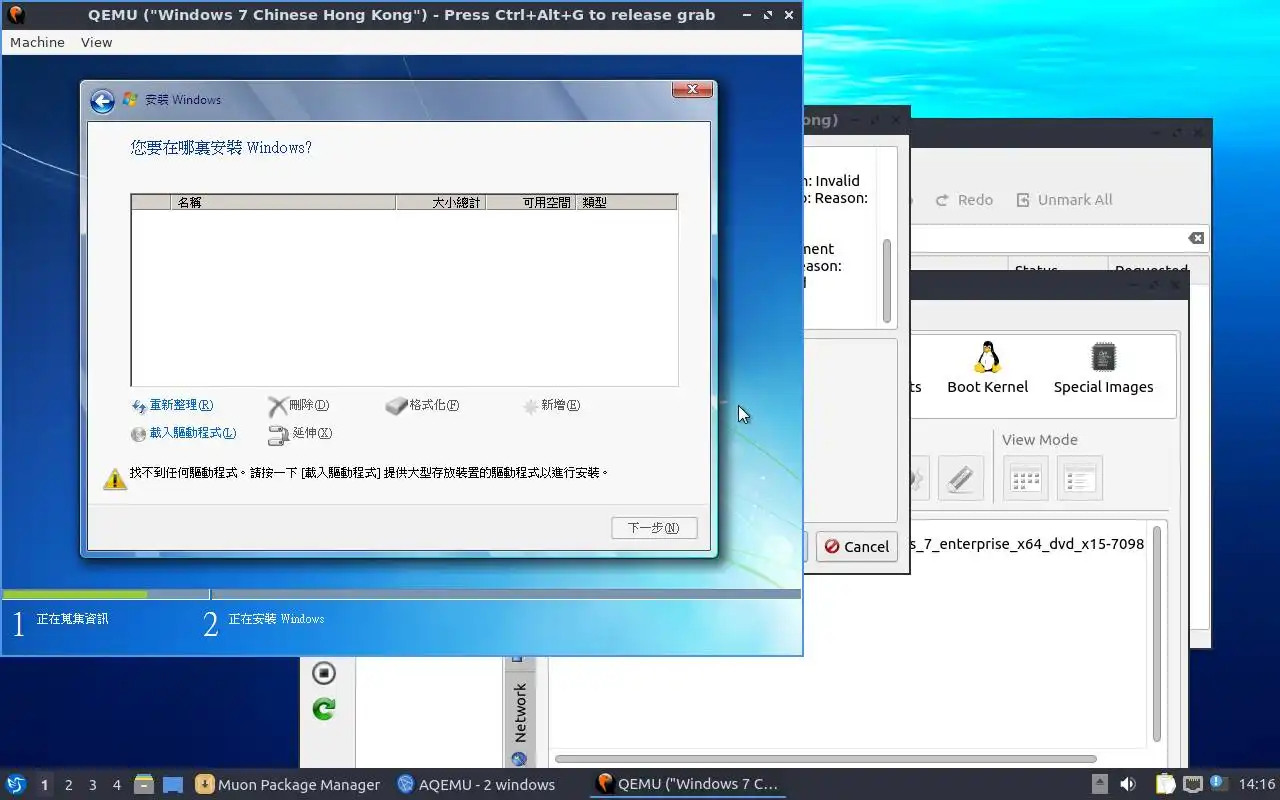Click 載入驅動程式 (Load driver) link
Viewport: 1280px width, 800px height.
183,434
